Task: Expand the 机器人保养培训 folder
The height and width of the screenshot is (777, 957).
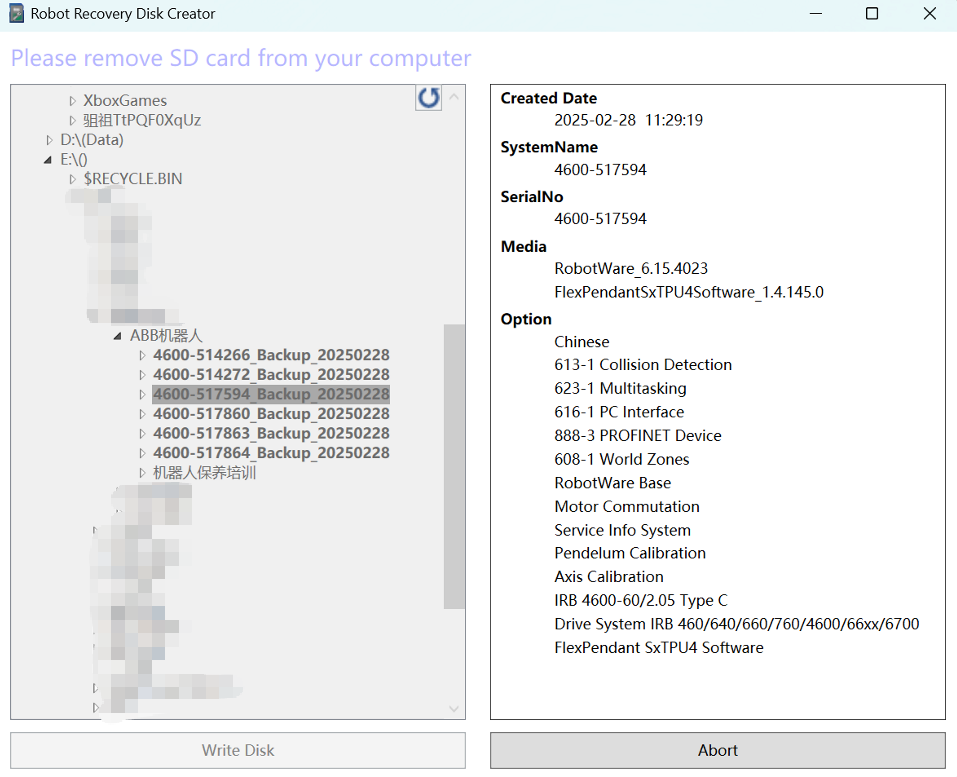Action: click(142, 472)
